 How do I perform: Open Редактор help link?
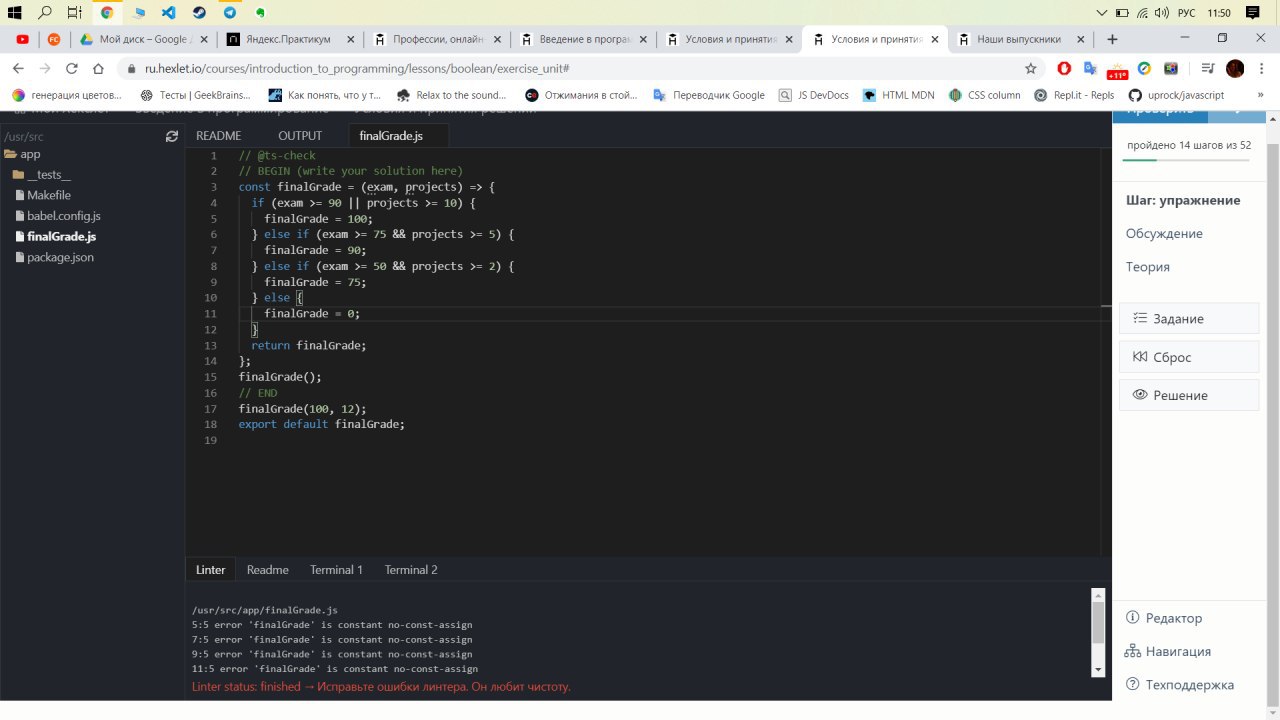coord(1164,618)
